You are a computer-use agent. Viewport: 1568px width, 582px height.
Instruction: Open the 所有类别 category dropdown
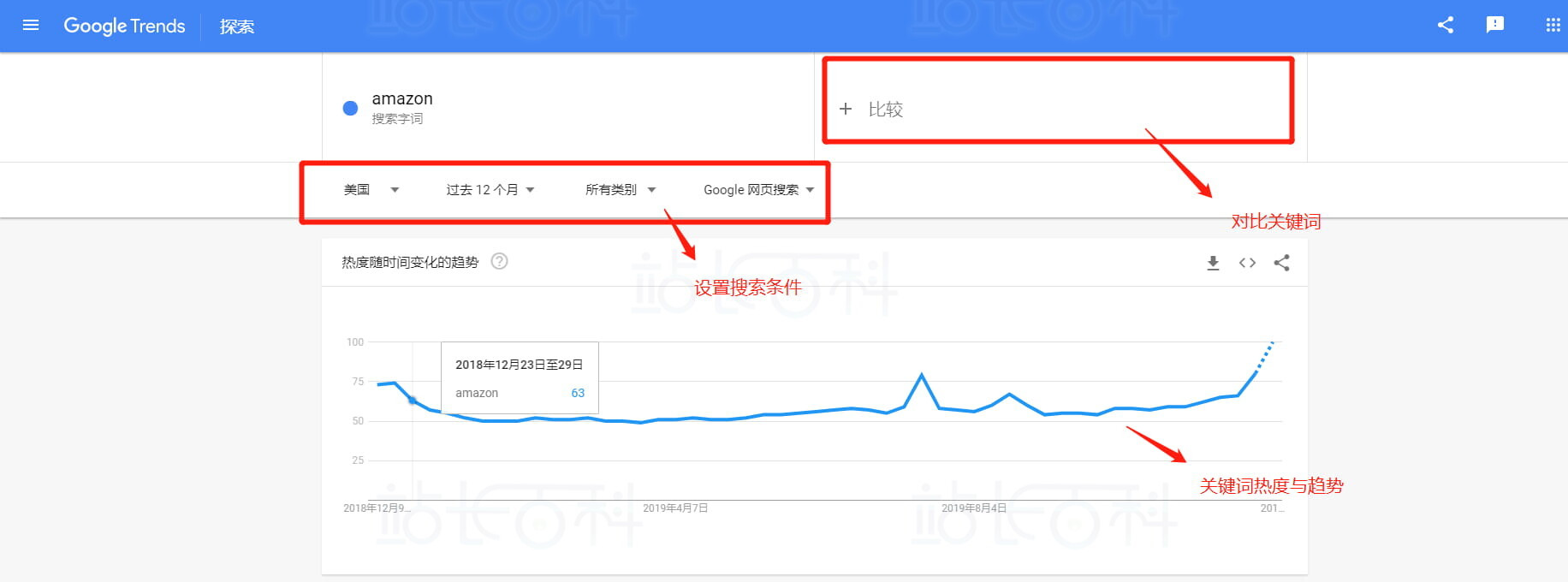tap(621, 190)
